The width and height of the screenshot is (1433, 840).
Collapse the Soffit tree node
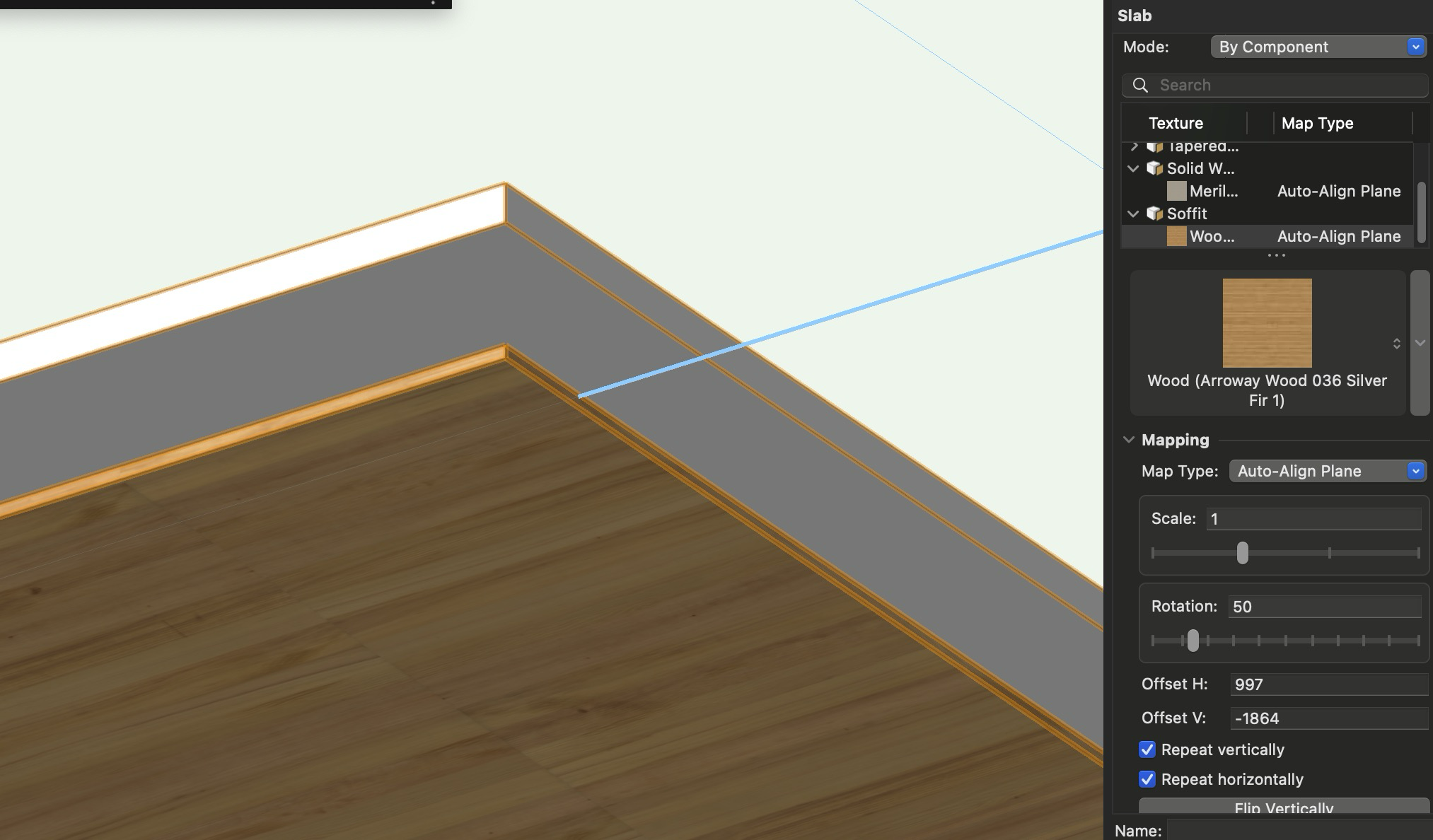(x=1133, y=214)
